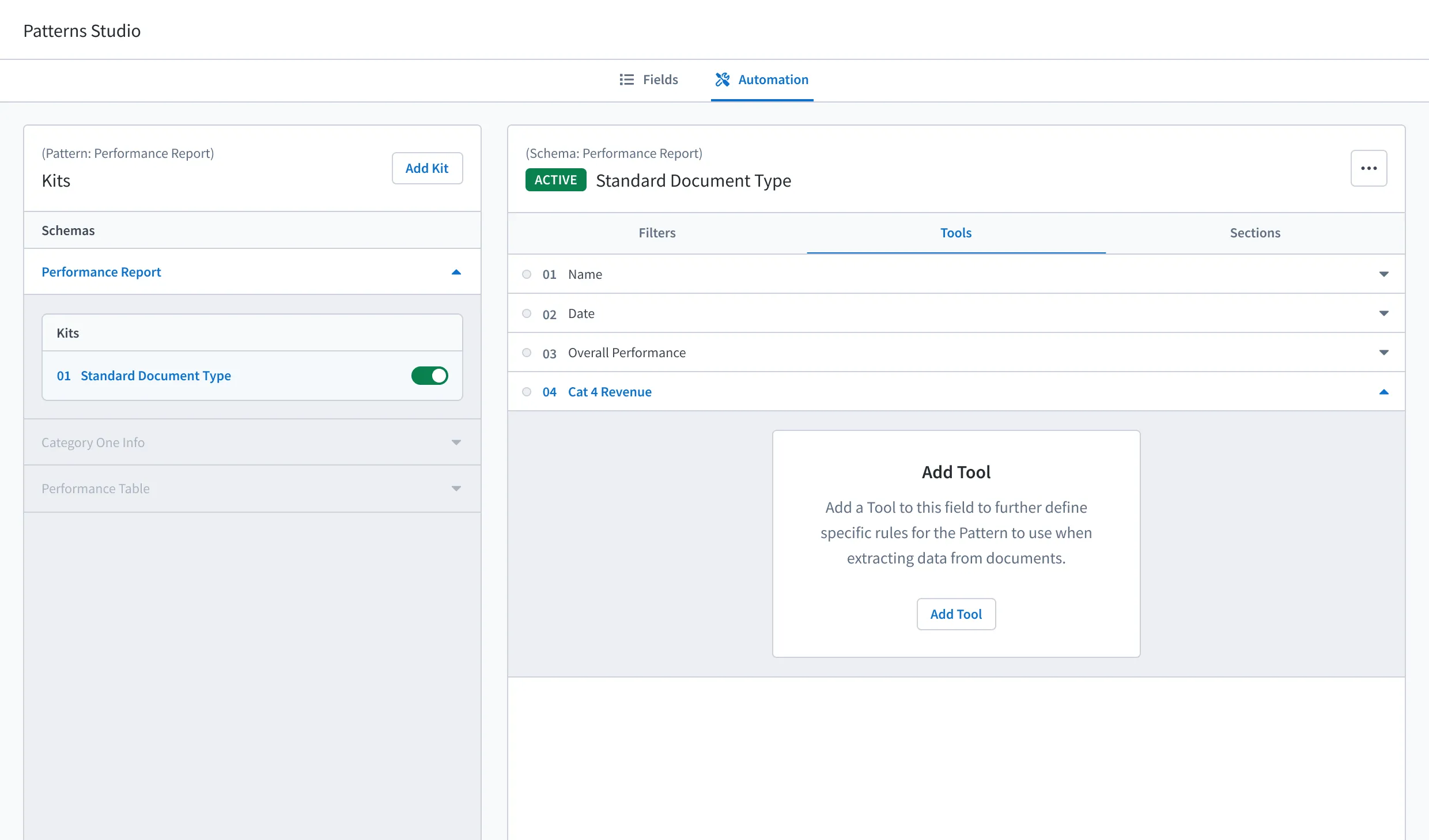Click the Add Kit button
The height and width of the screenshot is (840, 1429).
427,168
